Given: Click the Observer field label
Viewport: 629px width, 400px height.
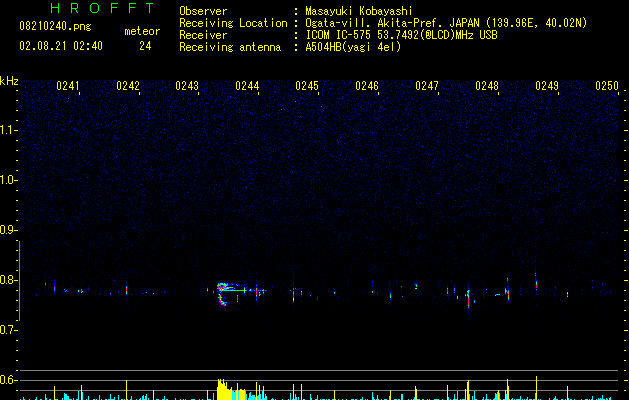Looking at the screenshot, I should 203,11.
